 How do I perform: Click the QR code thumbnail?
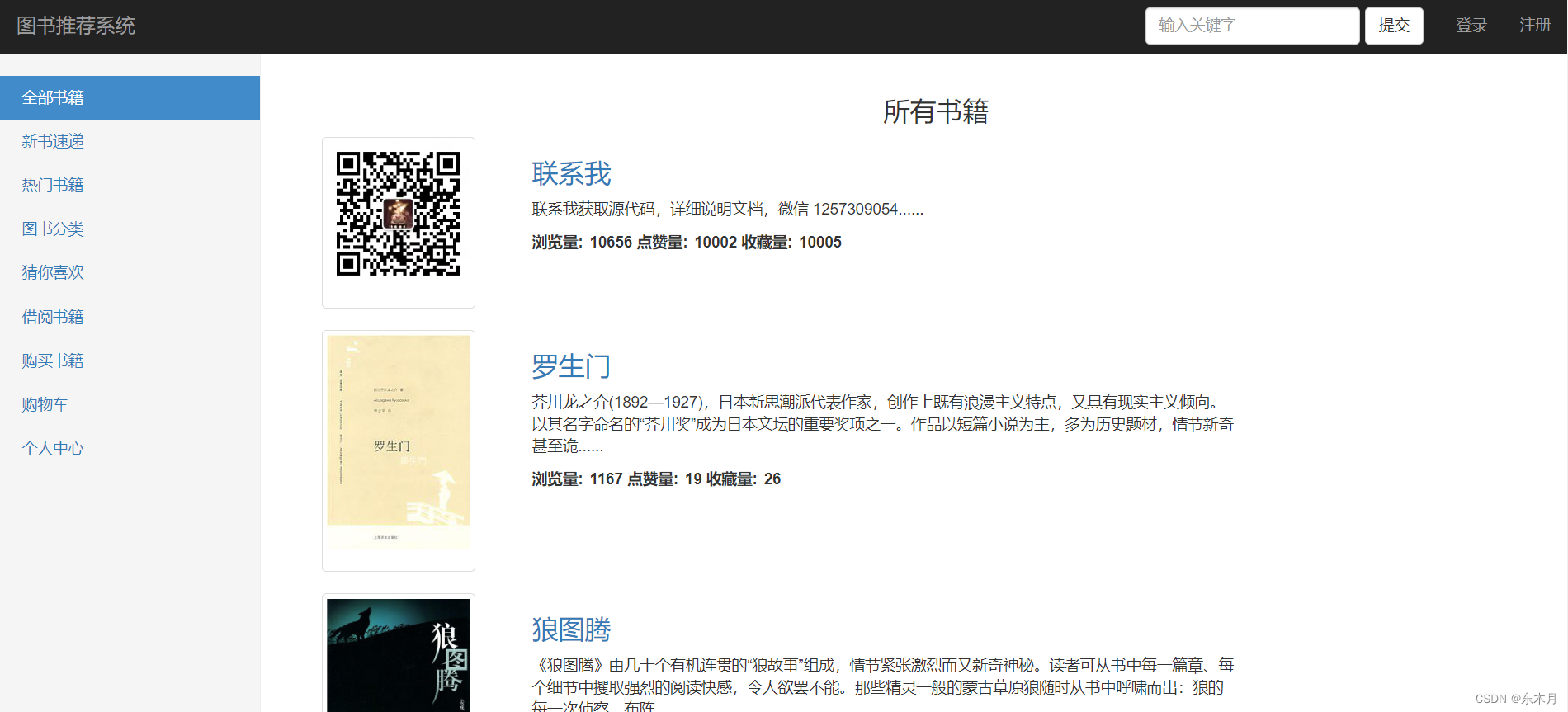(399, 223)
